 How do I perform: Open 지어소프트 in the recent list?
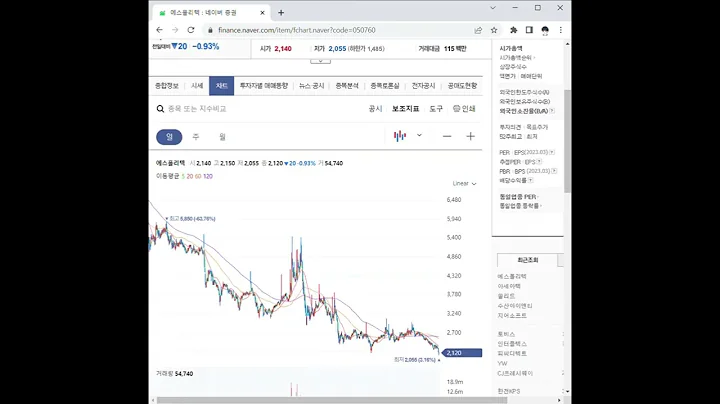(512, 316)
